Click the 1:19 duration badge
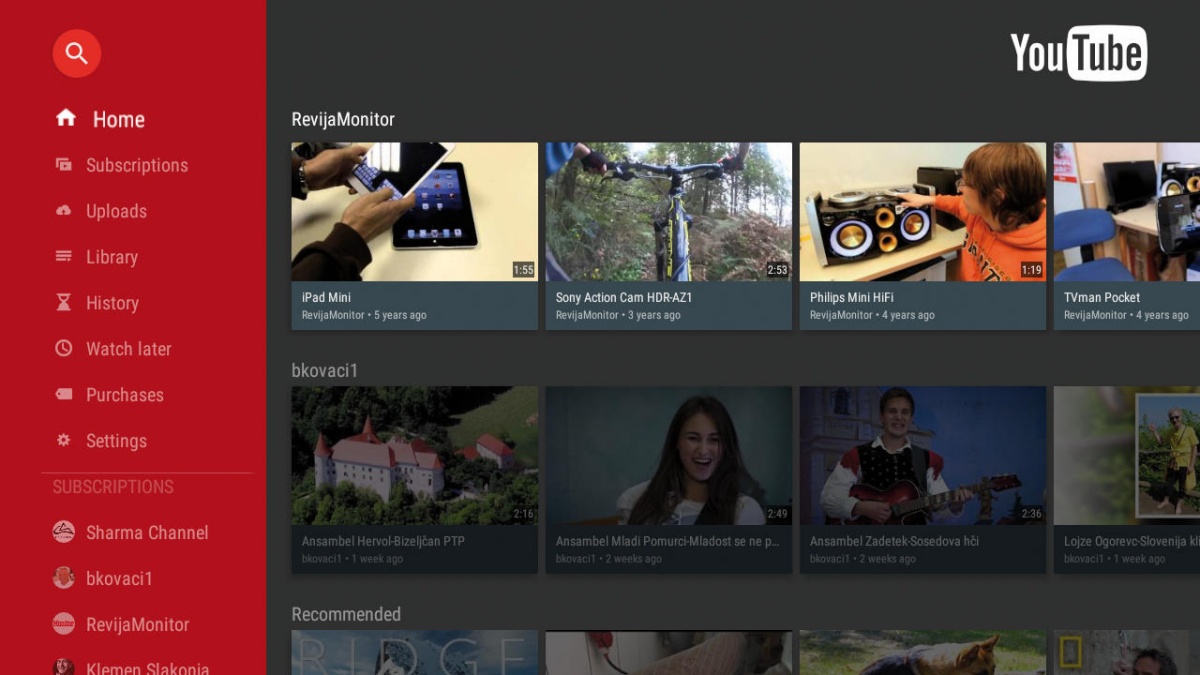 (1031, 270)
